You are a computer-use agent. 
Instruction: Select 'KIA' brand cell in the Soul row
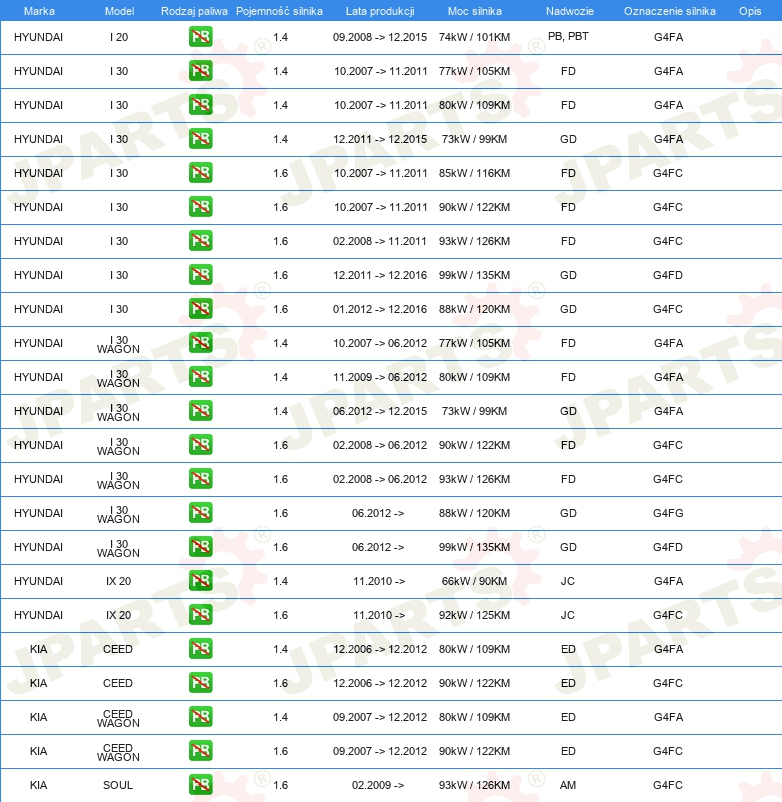pyautogui.click(x=38, y=785)
